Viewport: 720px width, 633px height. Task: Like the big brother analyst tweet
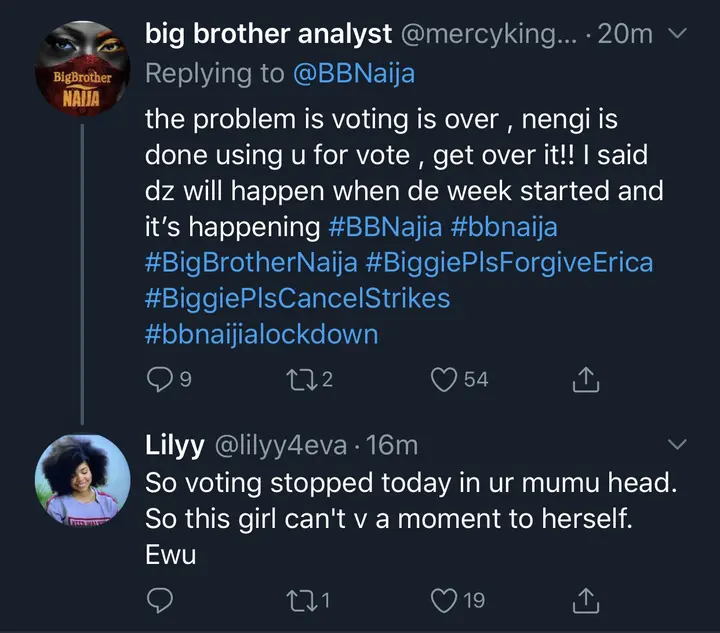(x=445, y=380)
